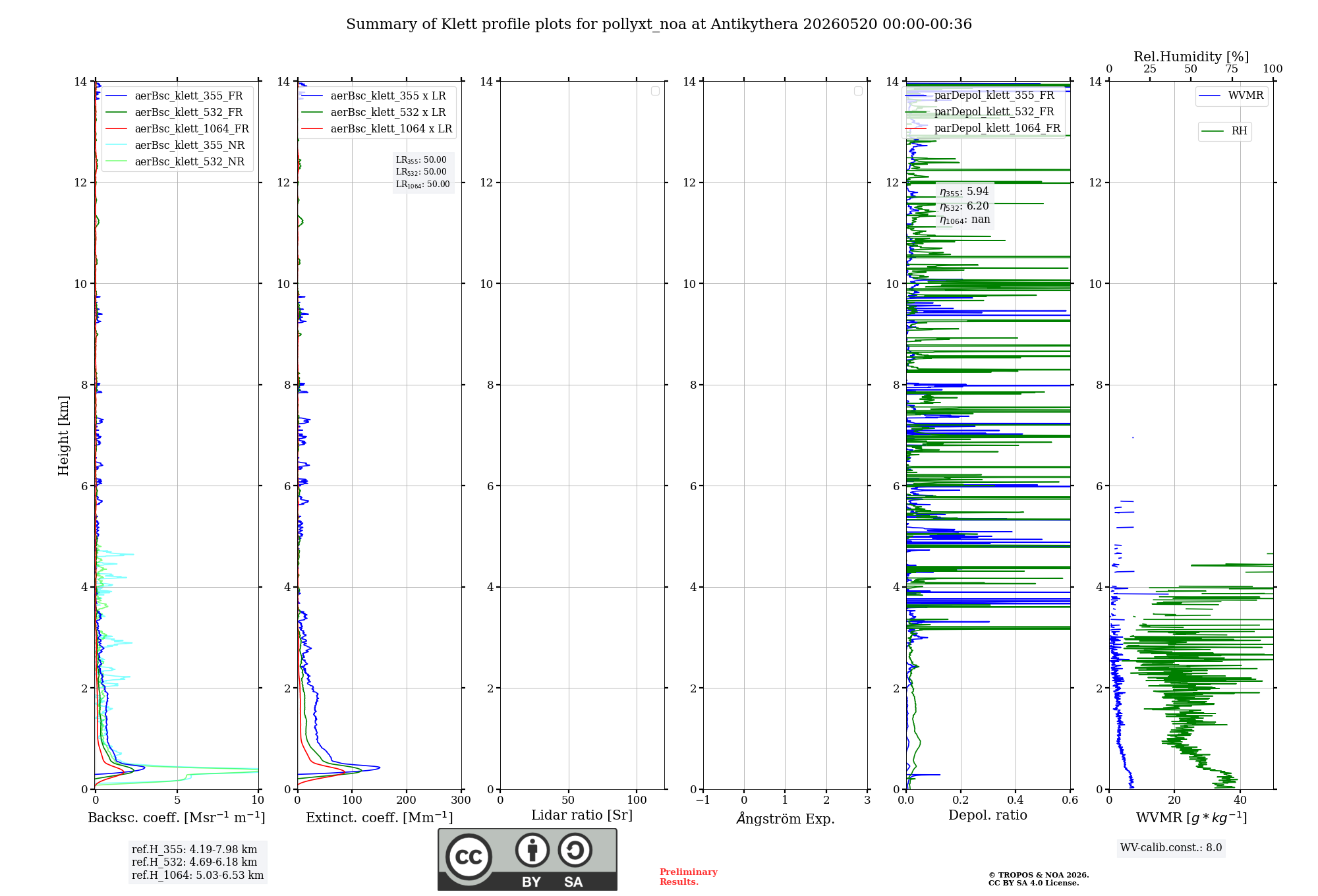Viewport: 1318px width, 896px height.
Task: Select legend entry parDepol_klett_1064_FR
Action: tap(997, 128)
